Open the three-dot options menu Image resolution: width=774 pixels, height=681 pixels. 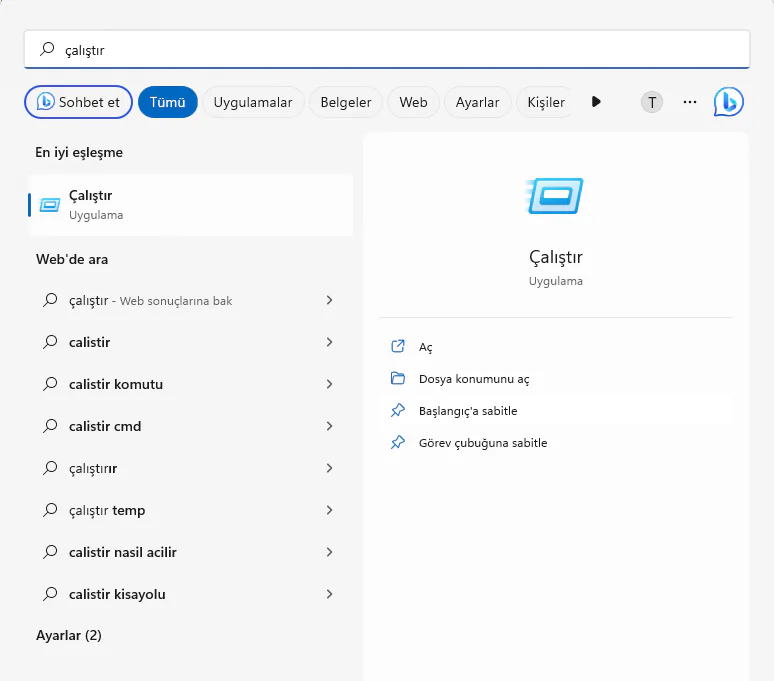(x=690, y=102)
